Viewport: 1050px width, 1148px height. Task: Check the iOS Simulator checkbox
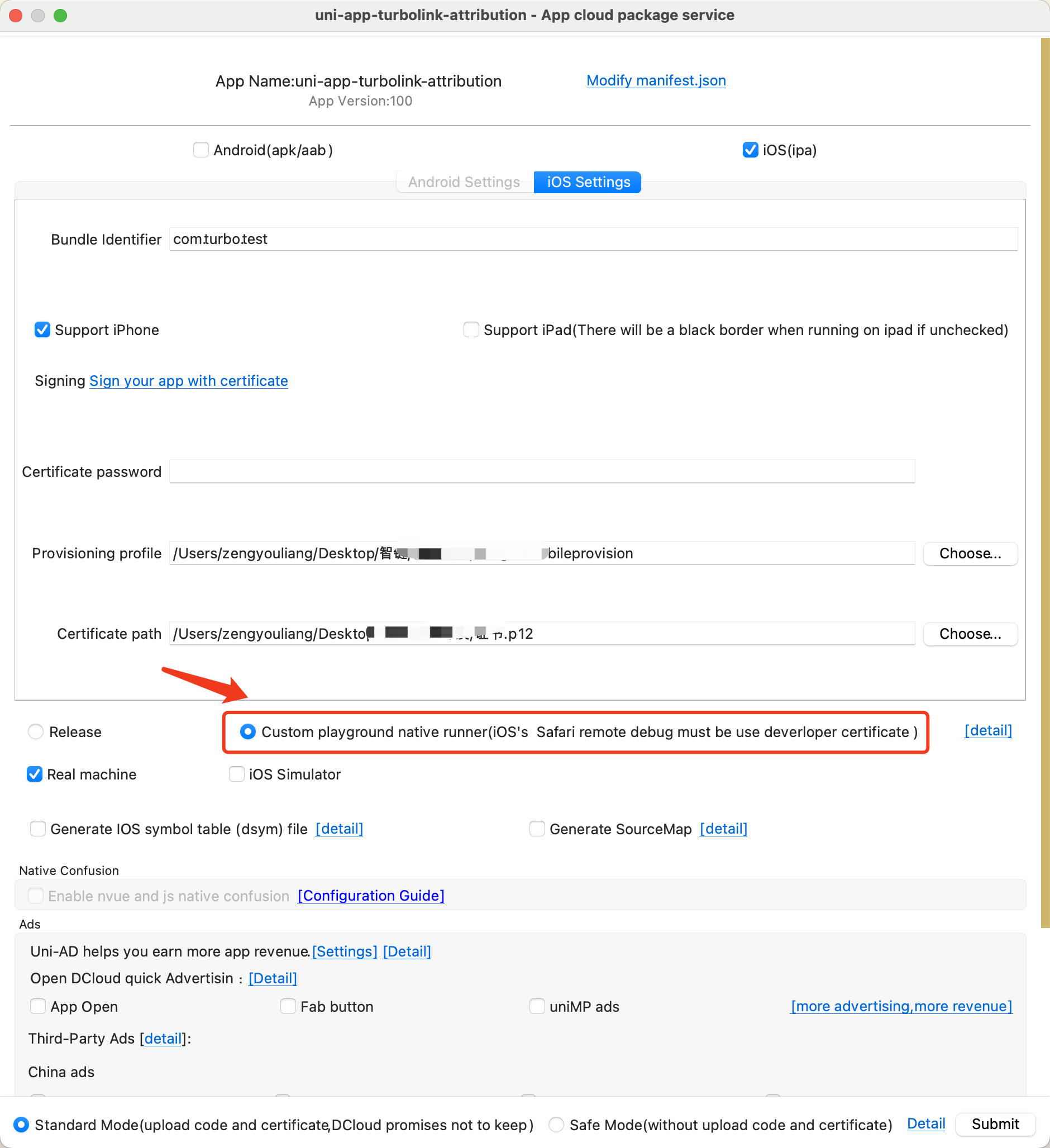tap(236, 774)
